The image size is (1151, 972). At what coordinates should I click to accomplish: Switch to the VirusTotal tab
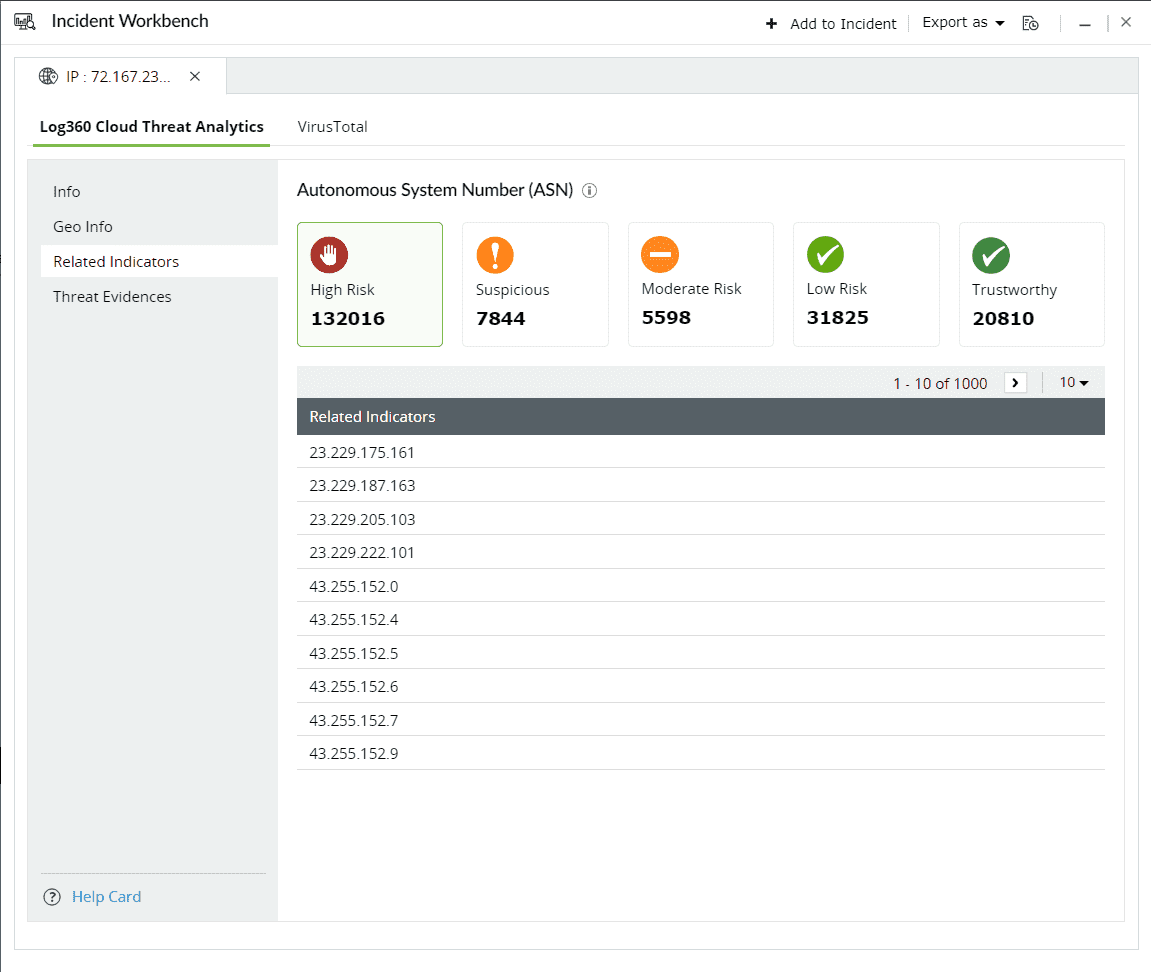[332, 127]
